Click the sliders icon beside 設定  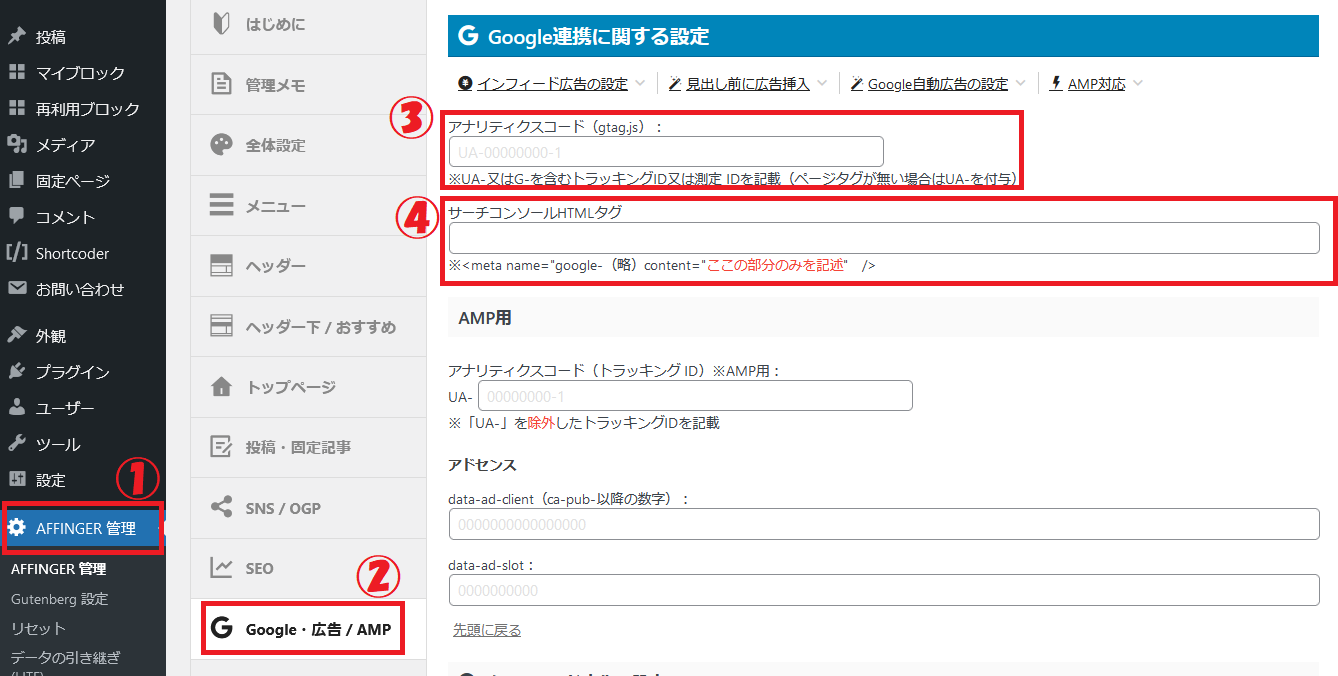(x=16, y=480)
